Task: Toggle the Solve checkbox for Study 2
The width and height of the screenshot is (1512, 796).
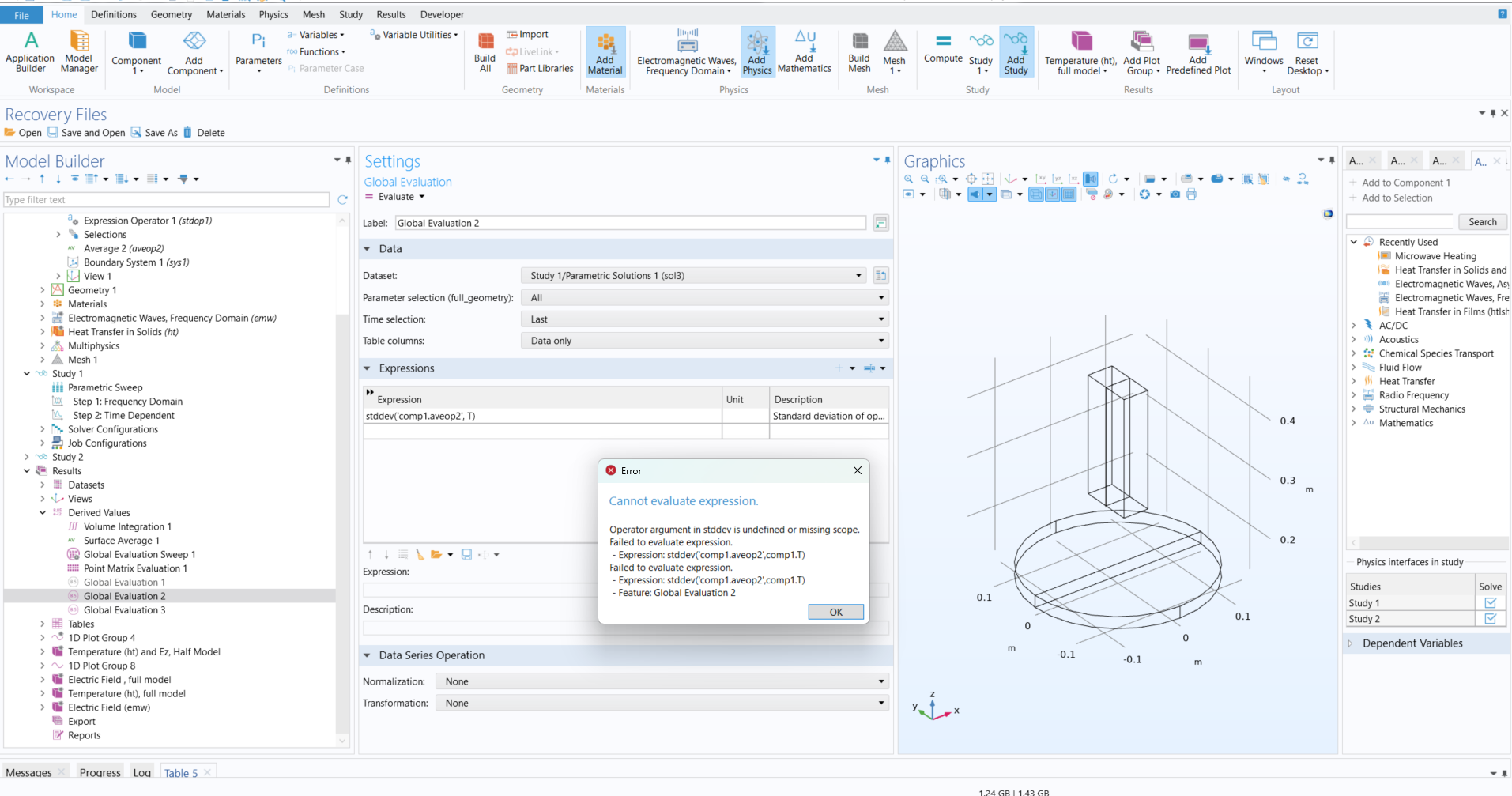Action: 1490,619
